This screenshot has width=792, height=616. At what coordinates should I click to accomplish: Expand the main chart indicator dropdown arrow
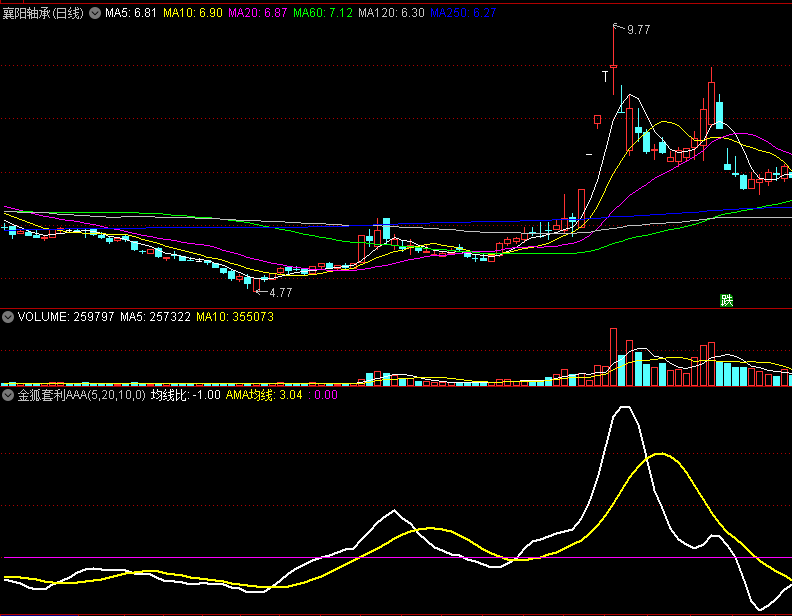pos(95,13)
